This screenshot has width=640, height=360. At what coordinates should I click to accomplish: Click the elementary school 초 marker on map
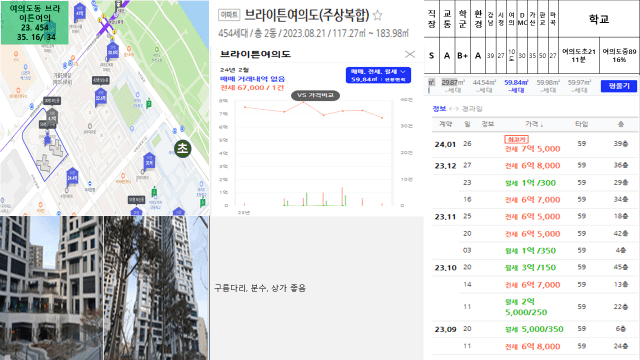(182, 148)
